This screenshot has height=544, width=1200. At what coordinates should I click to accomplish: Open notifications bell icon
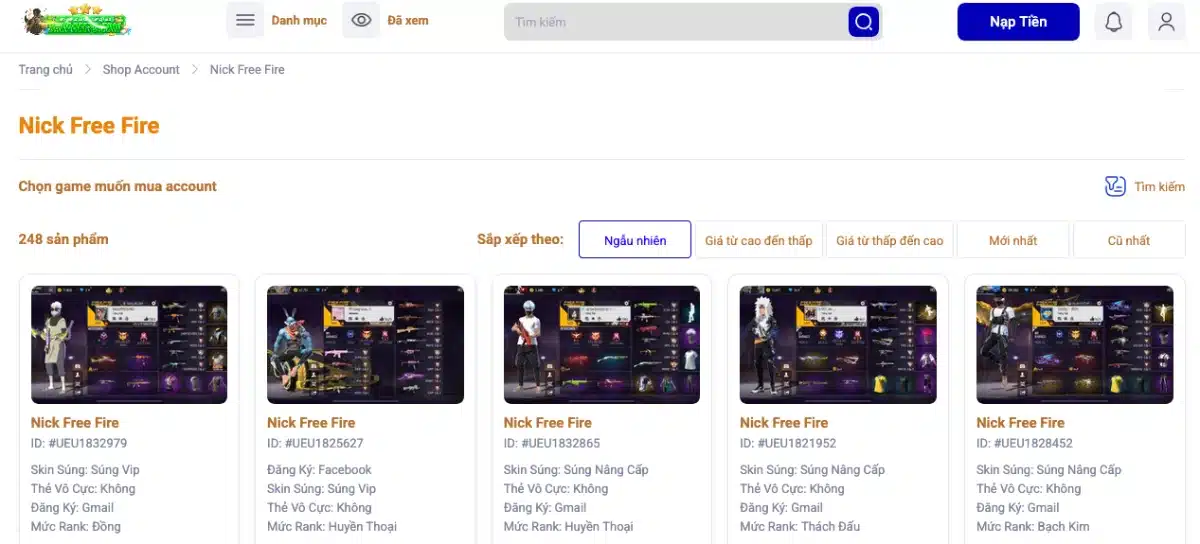(x=1113, y=22)
